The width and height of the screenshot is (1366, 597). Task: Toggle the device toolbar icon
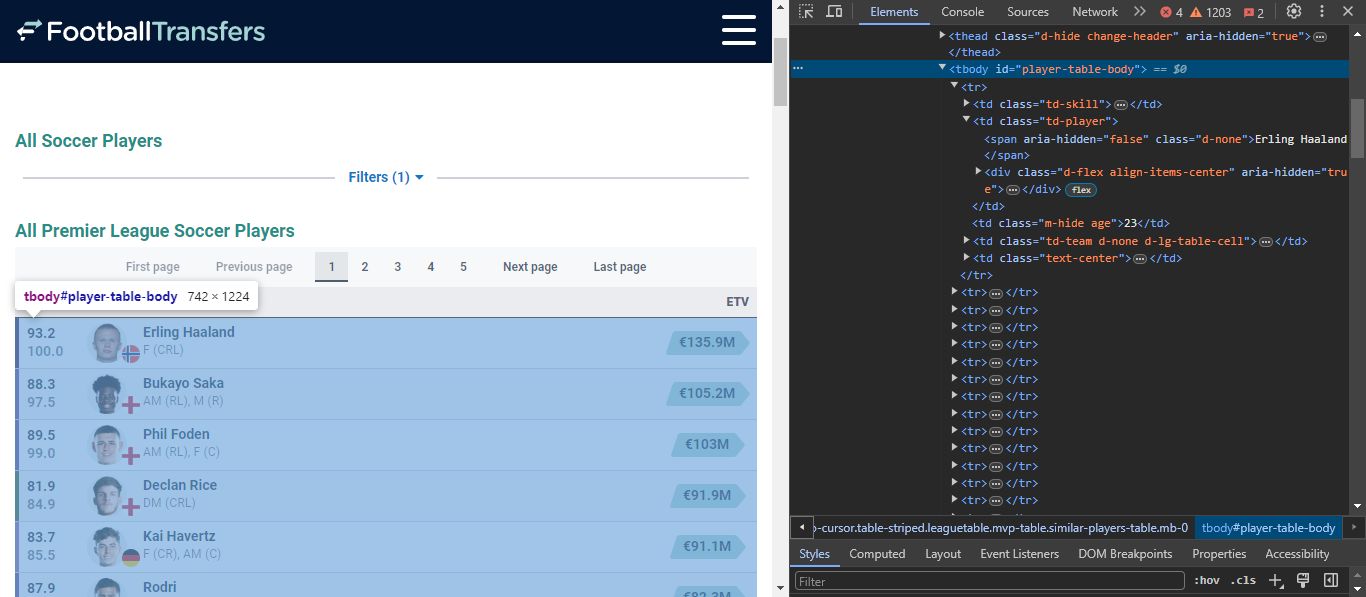coord(834,12)
